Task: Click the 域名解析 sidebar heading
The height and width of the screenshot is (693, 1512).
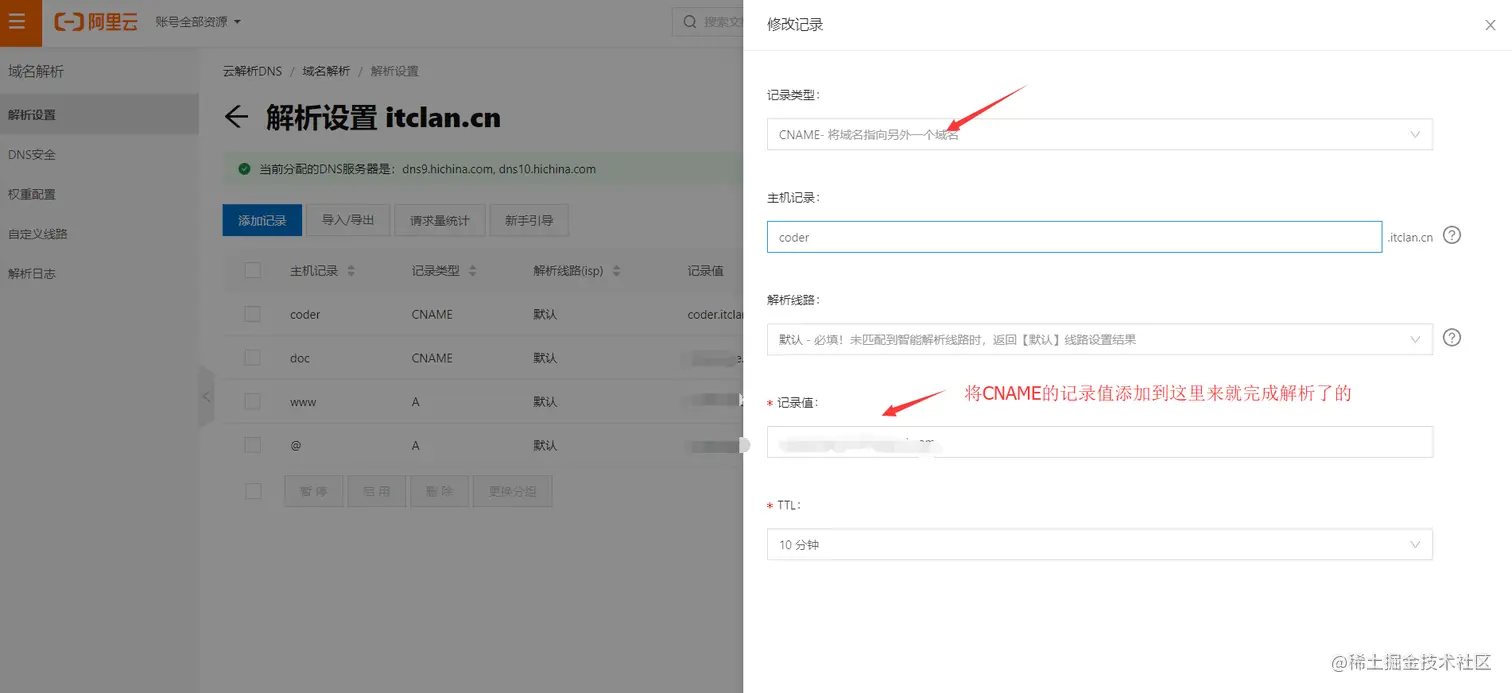Action: [x=36, y=71]
